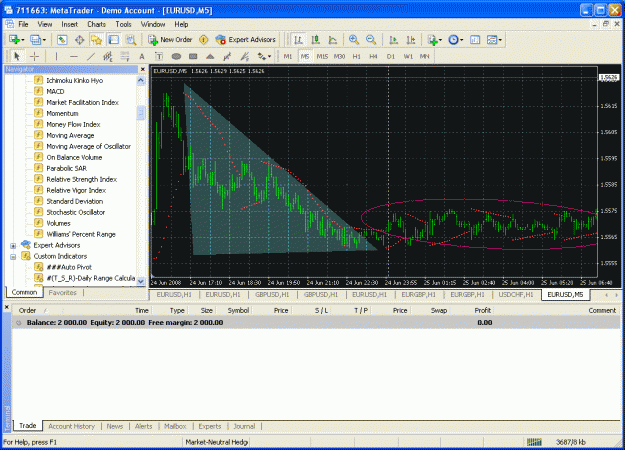Click the Expert Advisors toolbar button

(x=246, y=39)
